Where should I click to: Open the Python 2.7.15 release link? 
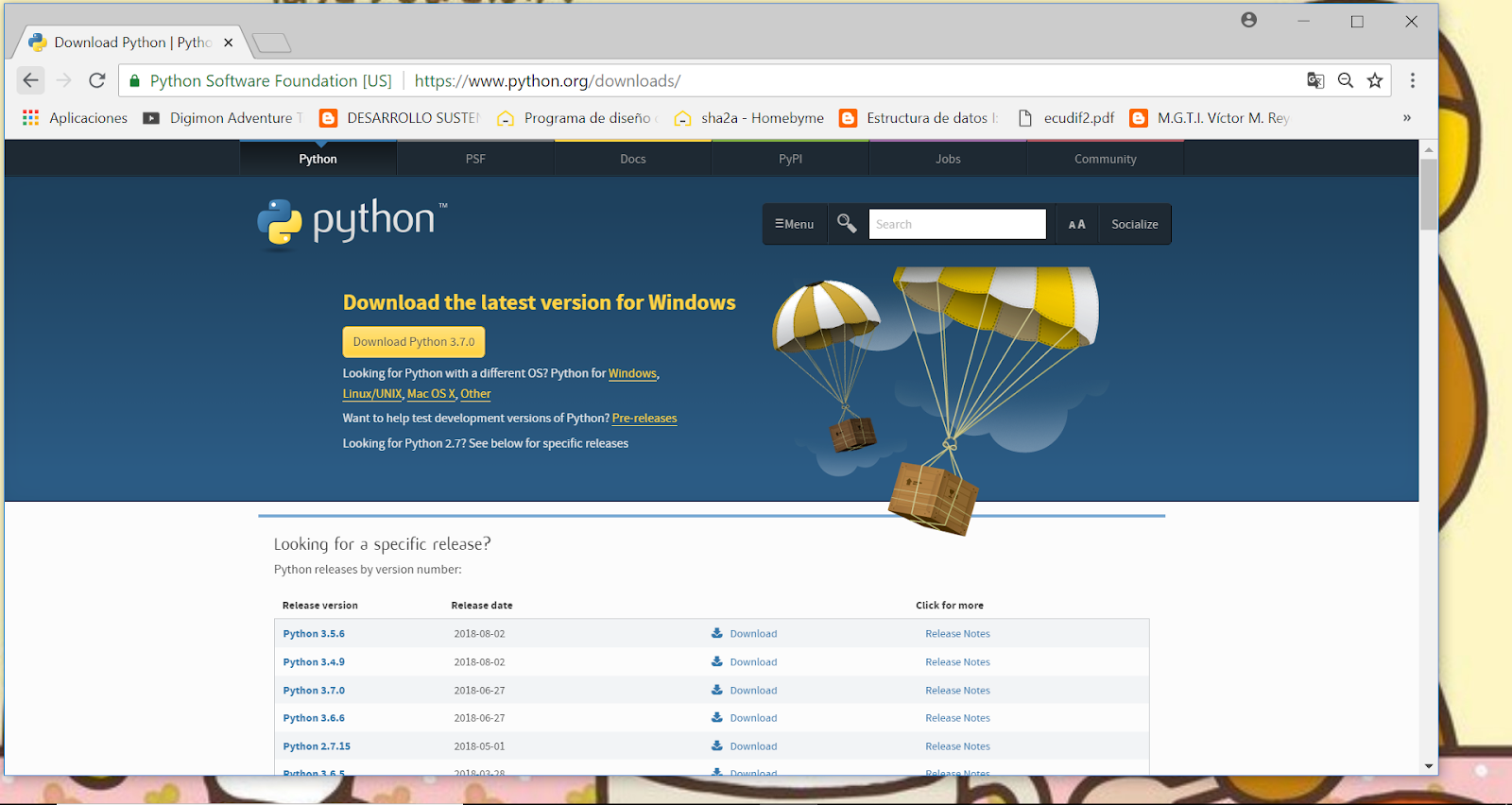(317, 746)
